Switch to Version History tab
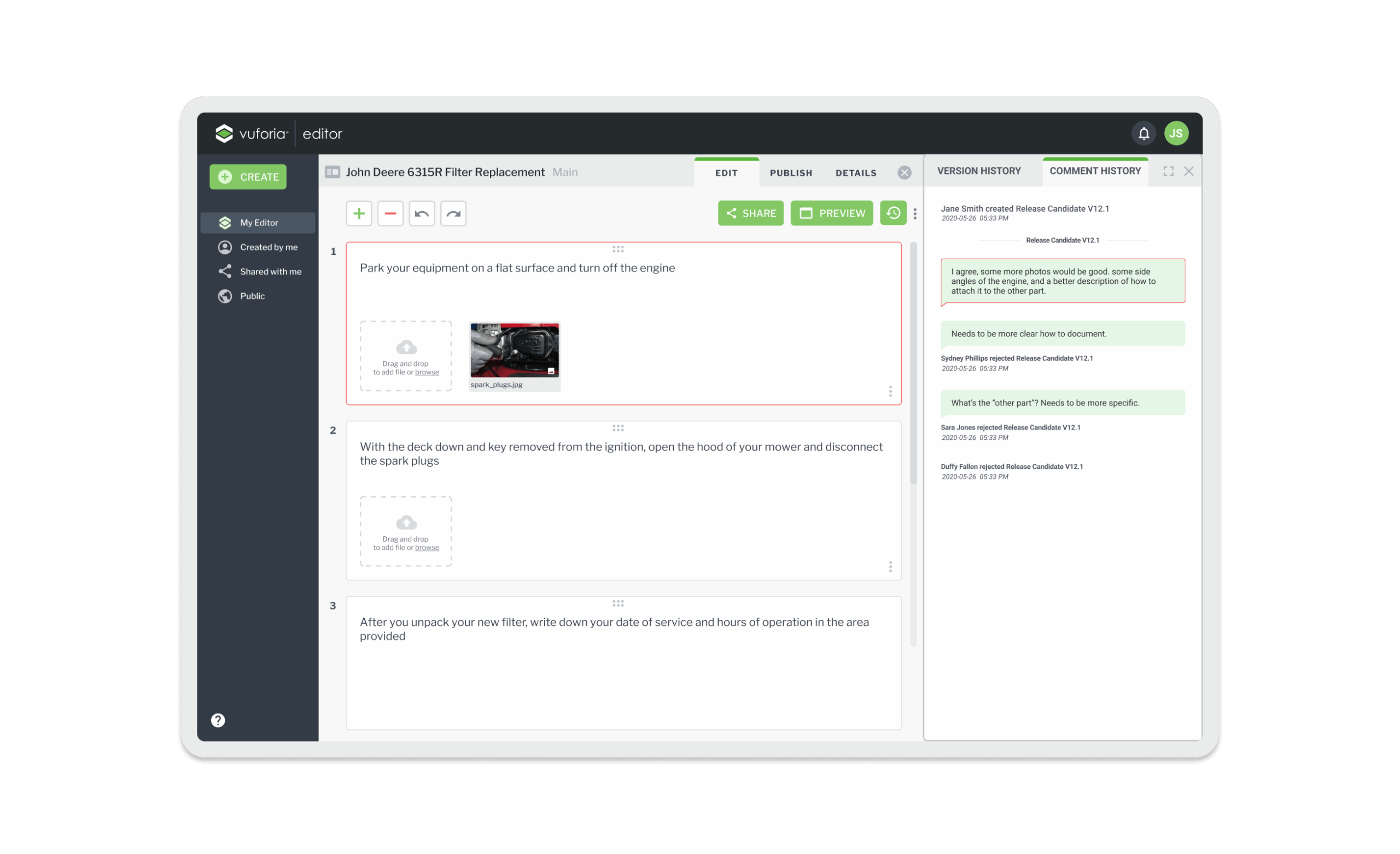 (x=979, y=171)
